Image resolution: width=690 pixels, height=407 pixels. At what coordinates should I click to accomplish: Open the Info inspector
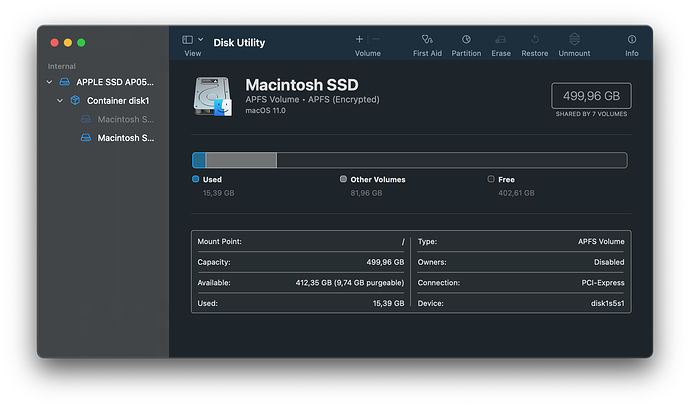coord(632,40)
